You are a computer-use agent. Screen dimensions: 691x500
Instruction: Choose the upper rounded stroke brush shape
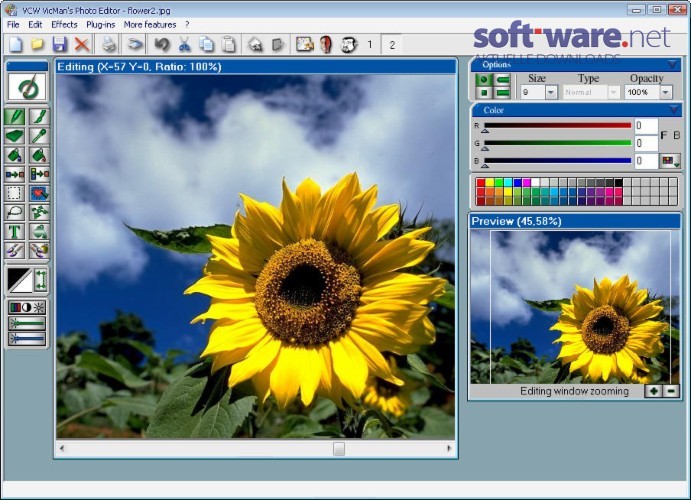point(503,80)
